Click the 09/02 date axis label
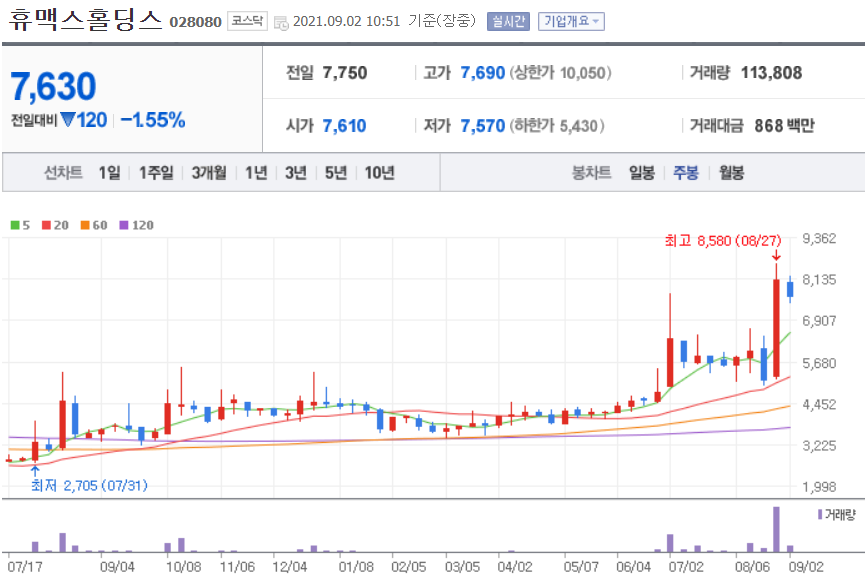This screenshot has width=865, height=584. point(806,566)
